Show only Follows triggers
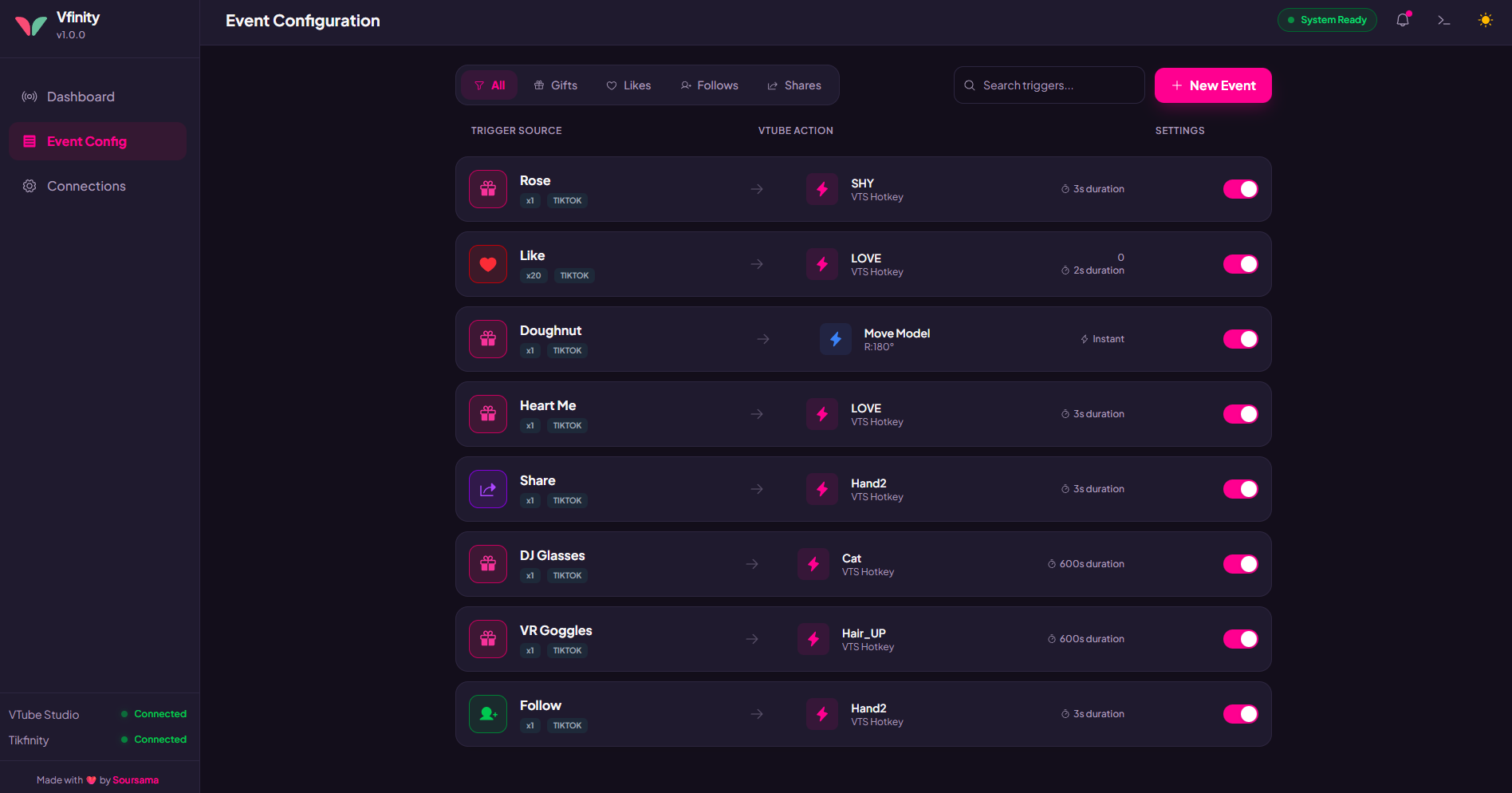Viewport: 1512px width, 793px height. (x=709, y=85)
